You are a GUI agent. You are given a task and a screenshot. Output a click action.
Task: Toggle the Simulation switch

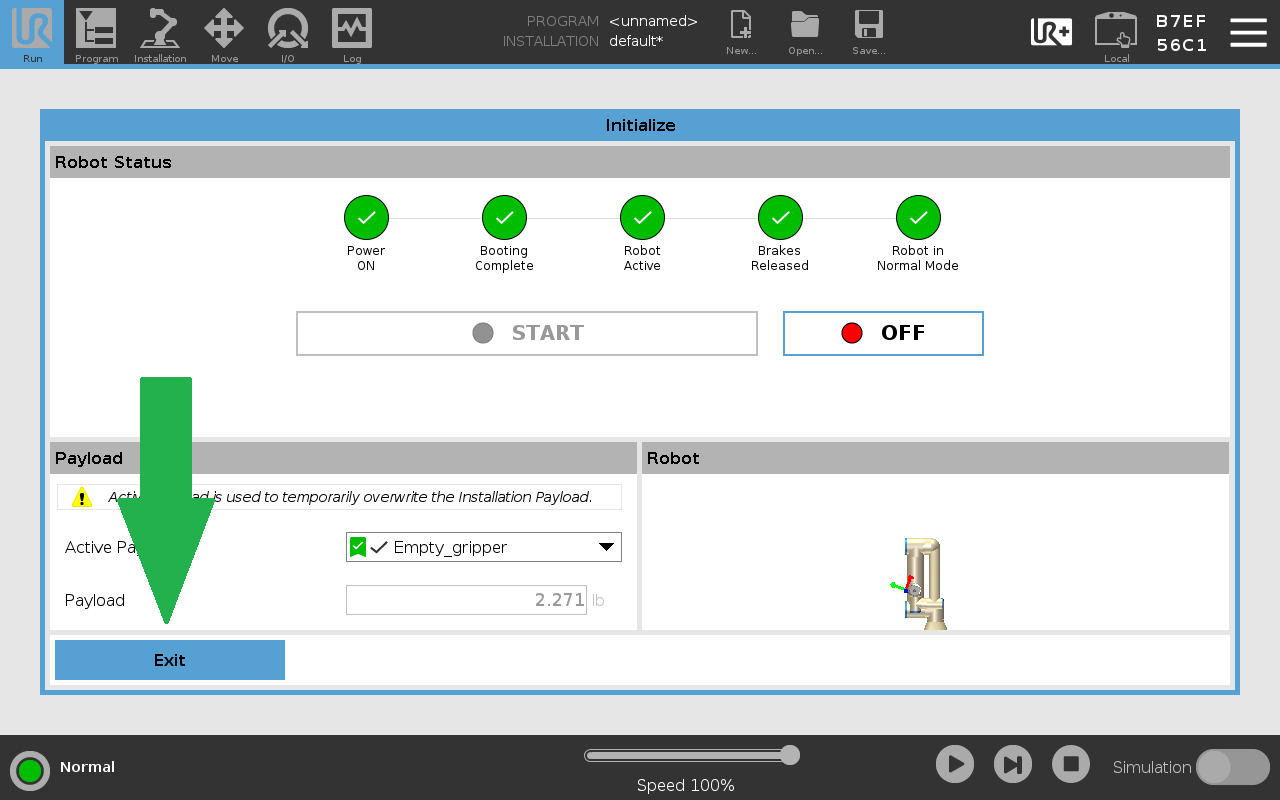coord(1233,767)
